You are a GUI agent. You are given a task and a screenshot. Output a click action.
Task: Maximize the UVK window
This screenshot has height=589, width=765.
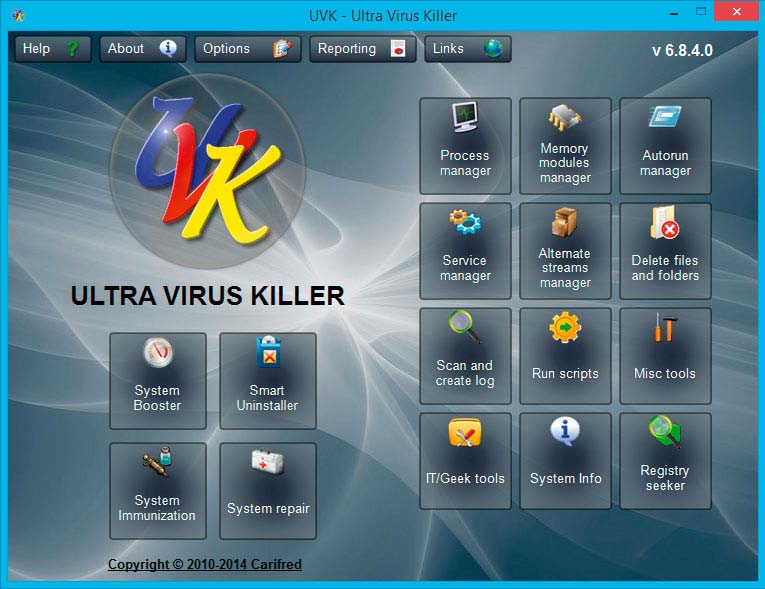point(701,12)
